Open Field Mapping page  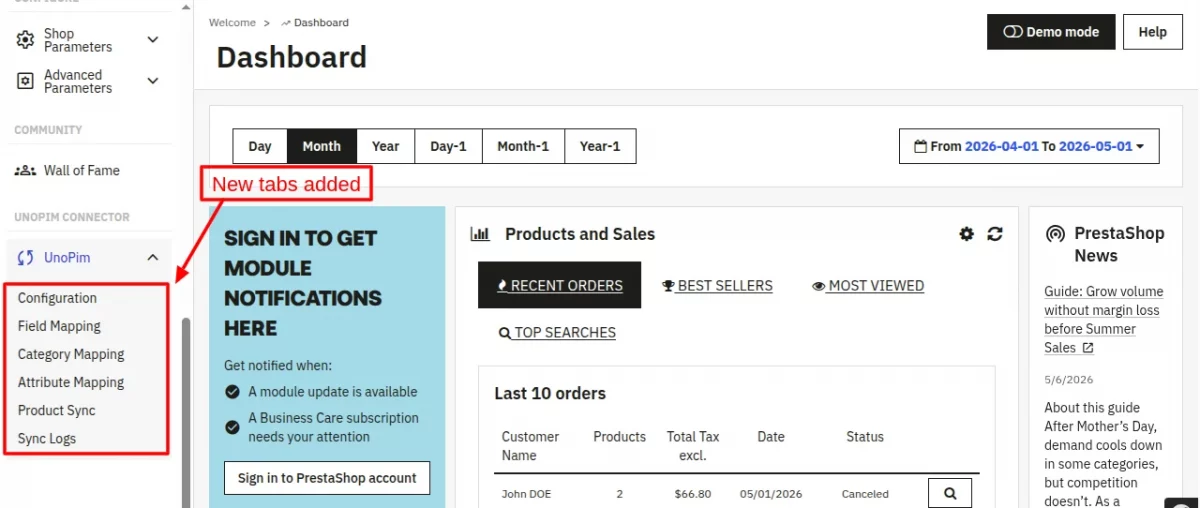click(59, 326)
